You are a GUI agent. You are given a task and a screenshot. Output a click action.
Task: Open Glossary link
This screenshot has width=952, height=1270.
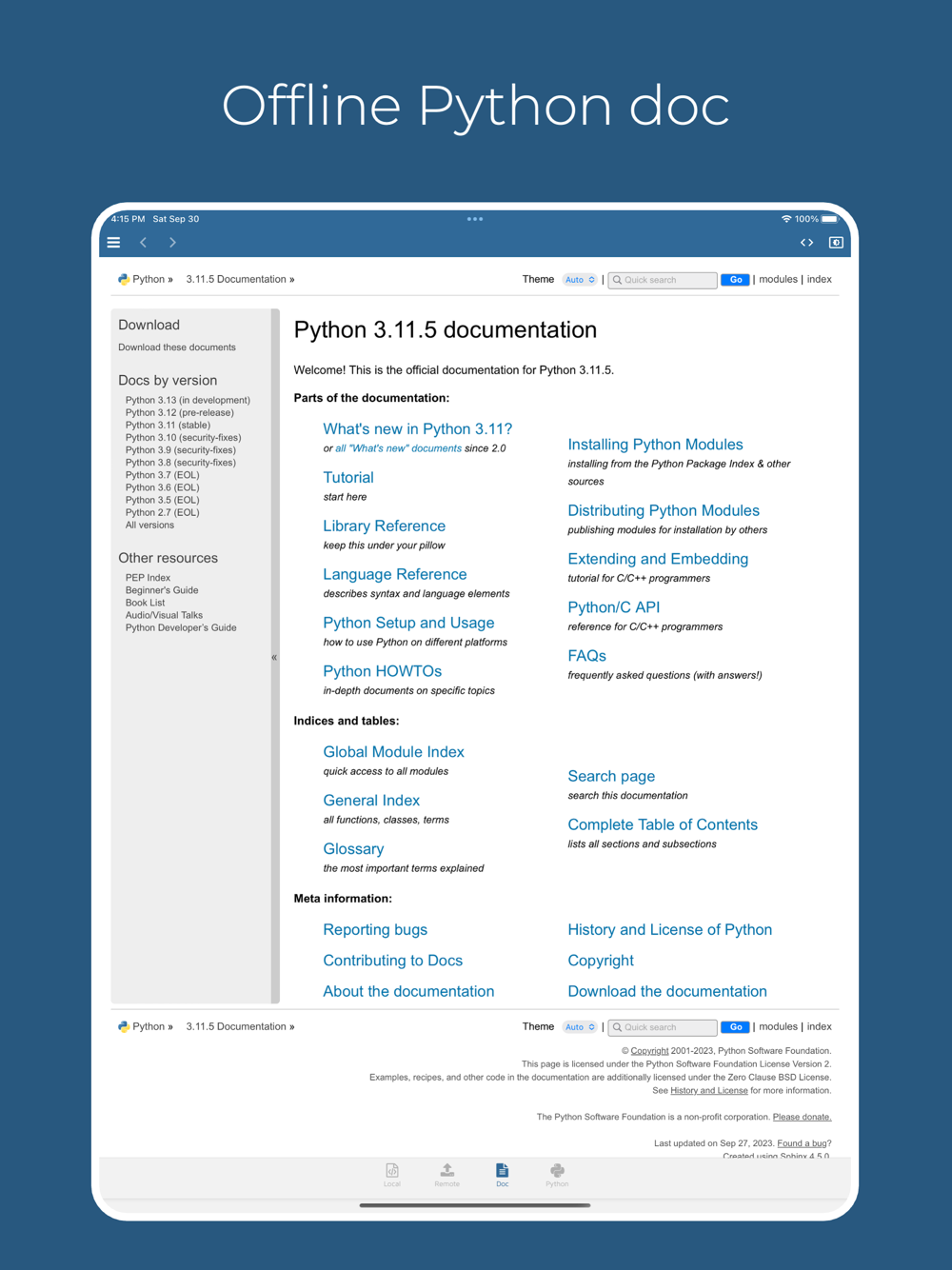pyautogui.click(x=353, y=849)
